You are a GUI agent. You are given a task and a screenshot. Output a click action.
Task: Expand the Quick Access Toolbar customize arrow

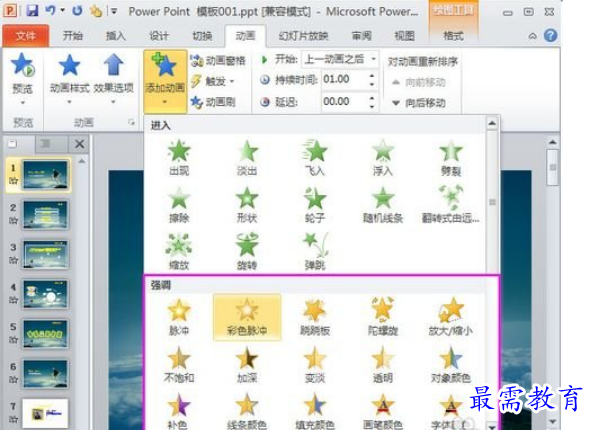tap(114, 12)
